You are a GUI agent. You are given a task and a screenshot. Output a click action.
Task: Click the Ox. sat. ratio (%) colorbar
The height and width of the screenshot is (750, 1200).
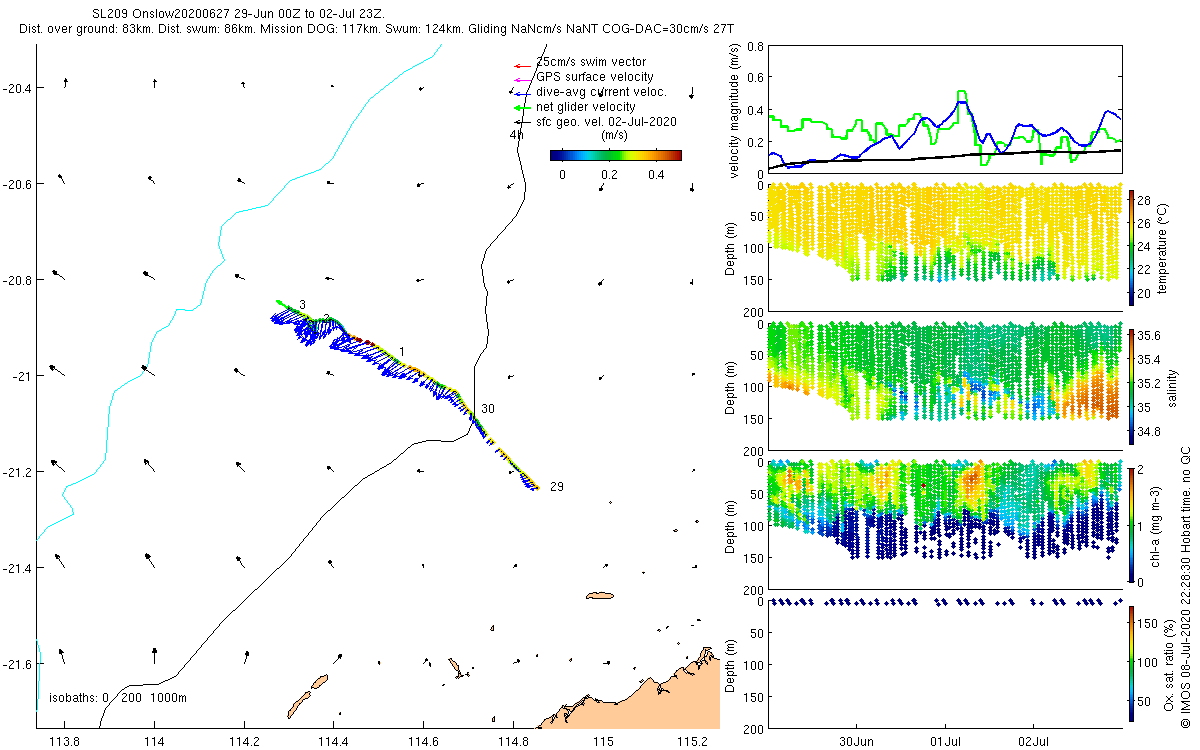pos(1131,662)
